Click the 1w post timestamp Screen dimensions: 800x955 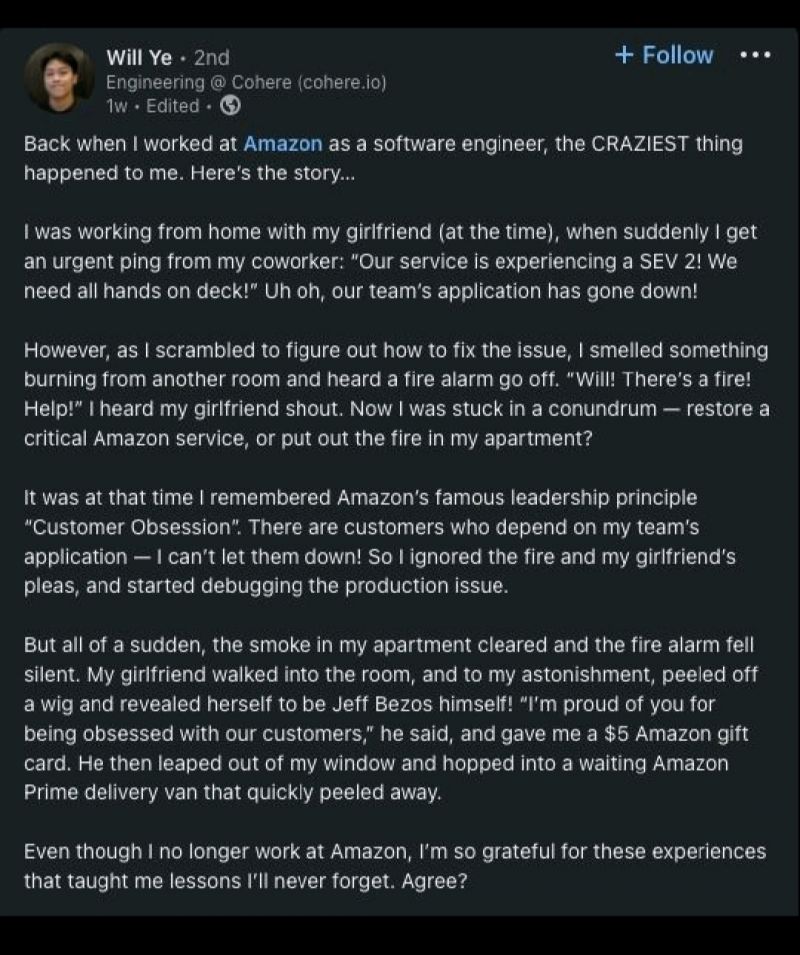tap(117, 106)
